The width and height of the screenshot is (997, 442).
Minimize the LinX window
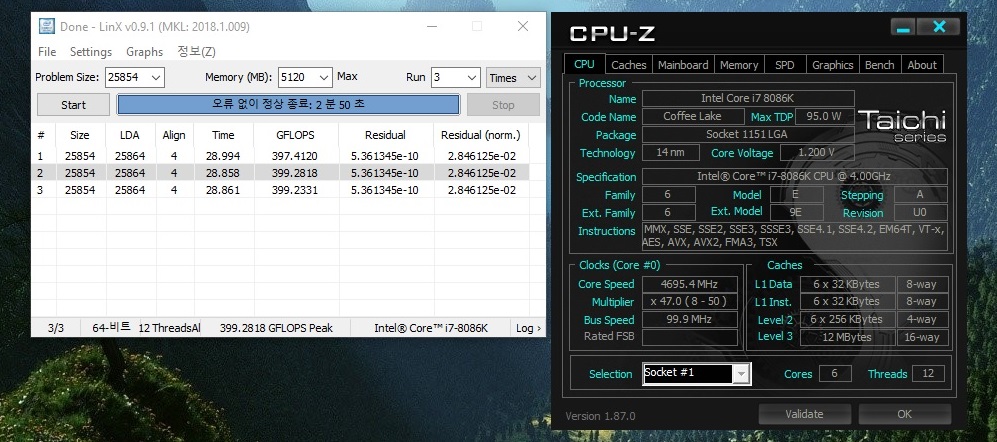tap(432, 26)
